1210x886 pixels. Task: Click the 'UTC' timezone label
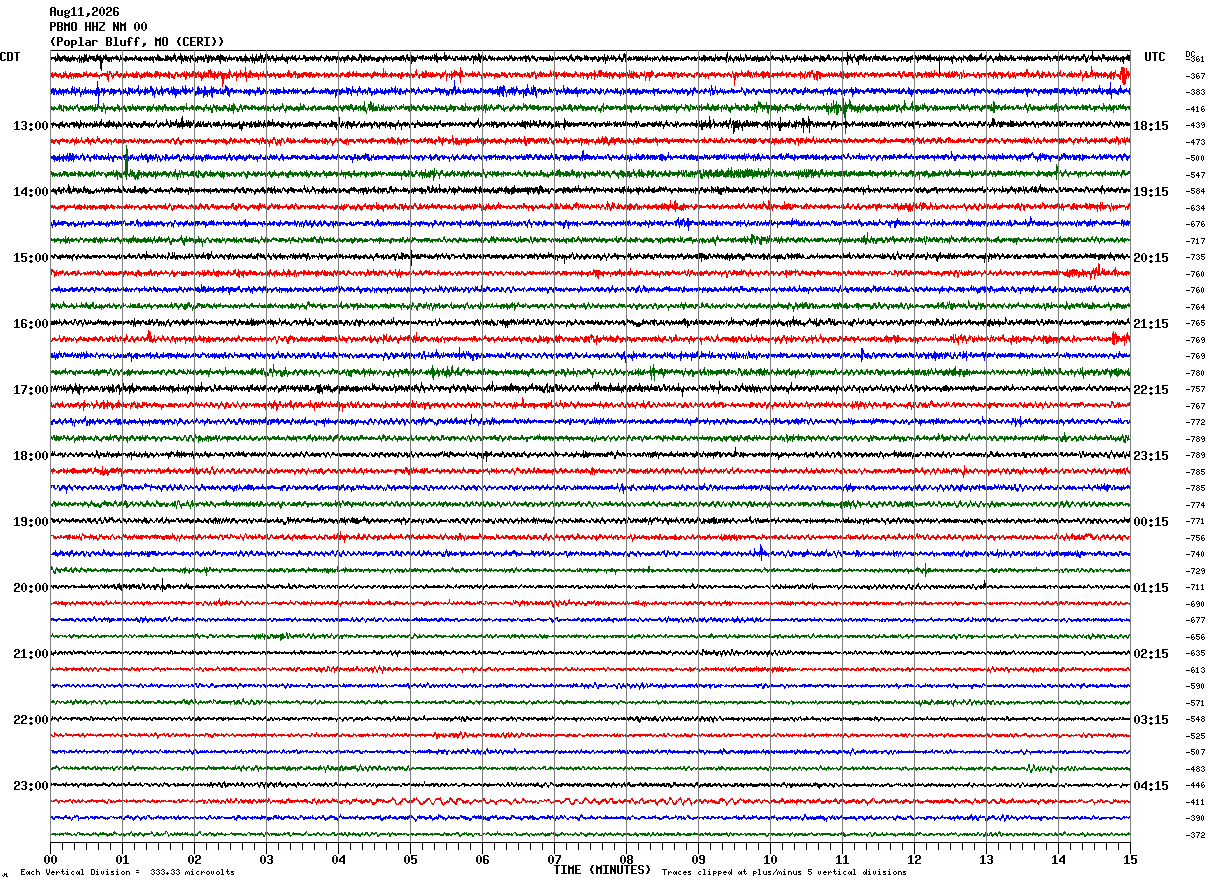click(x=1155, y=57)
